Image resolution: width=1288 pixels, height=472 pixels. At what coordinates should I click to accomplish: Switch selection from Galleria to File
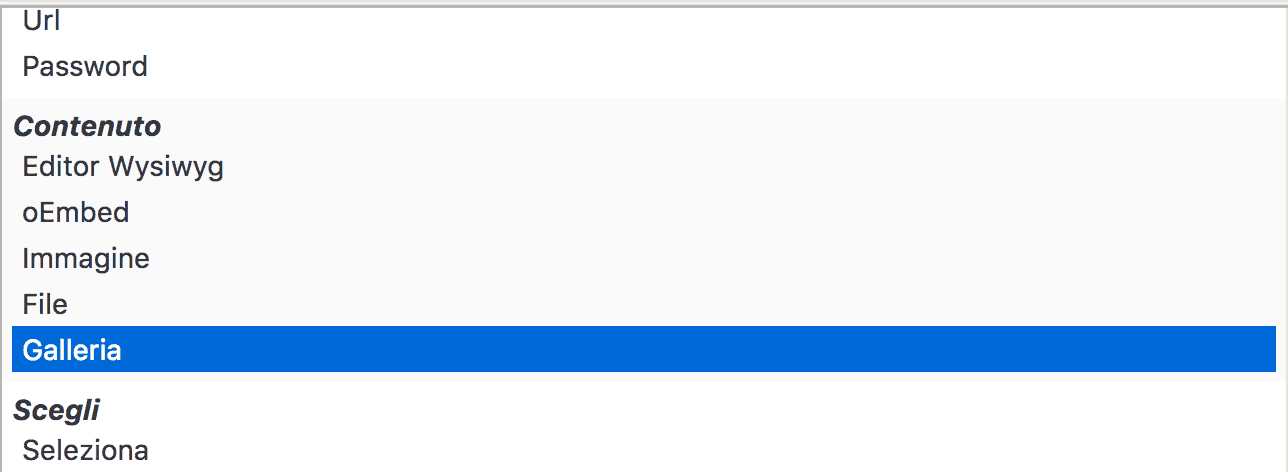[644, 304]
